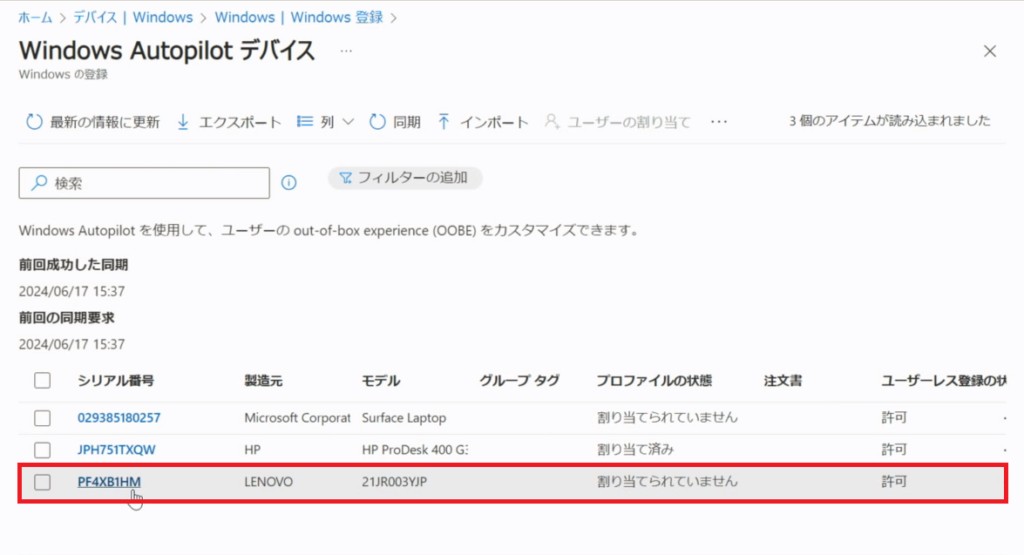Click the Import (インポート) upload icon
Viewport: 1024px width, 555px height.
[x=444, y=122]
